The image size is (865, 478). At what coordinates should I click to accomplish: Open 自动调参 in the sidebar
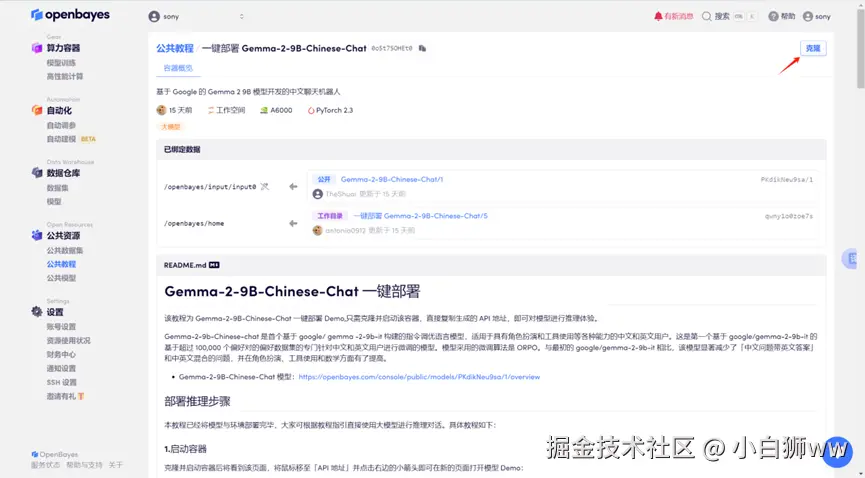pyautogui.click(x=61, y=125)
